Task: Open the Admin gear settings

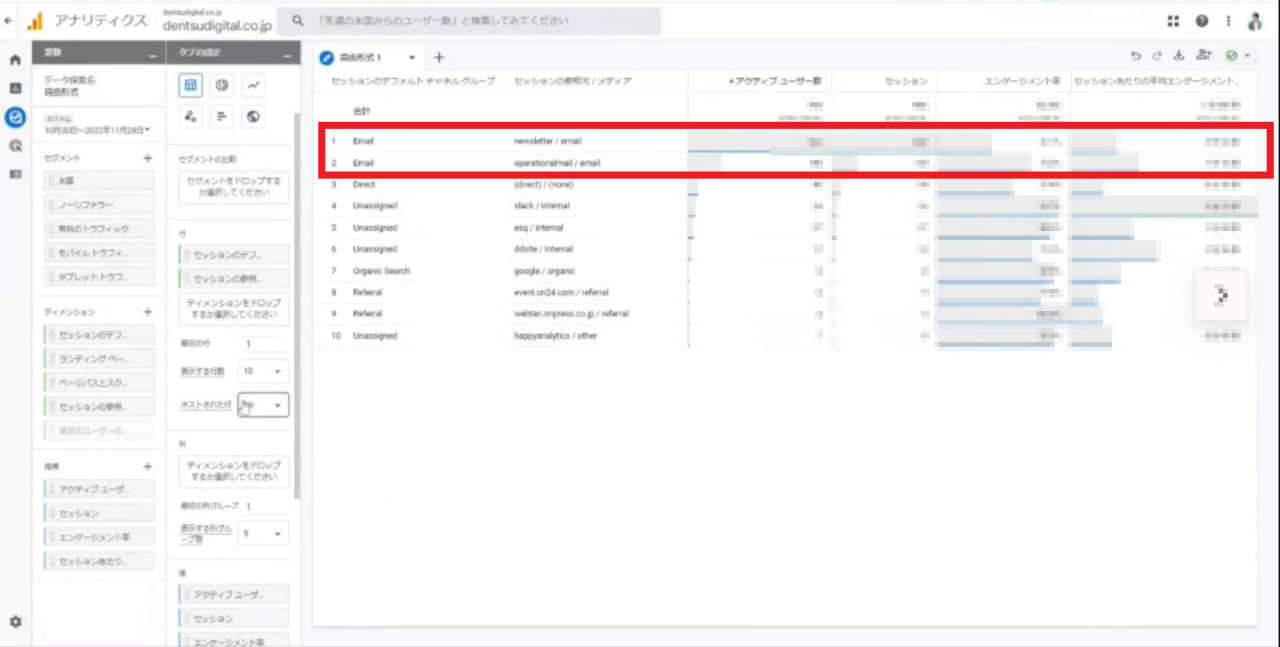Action: point(15,621)
